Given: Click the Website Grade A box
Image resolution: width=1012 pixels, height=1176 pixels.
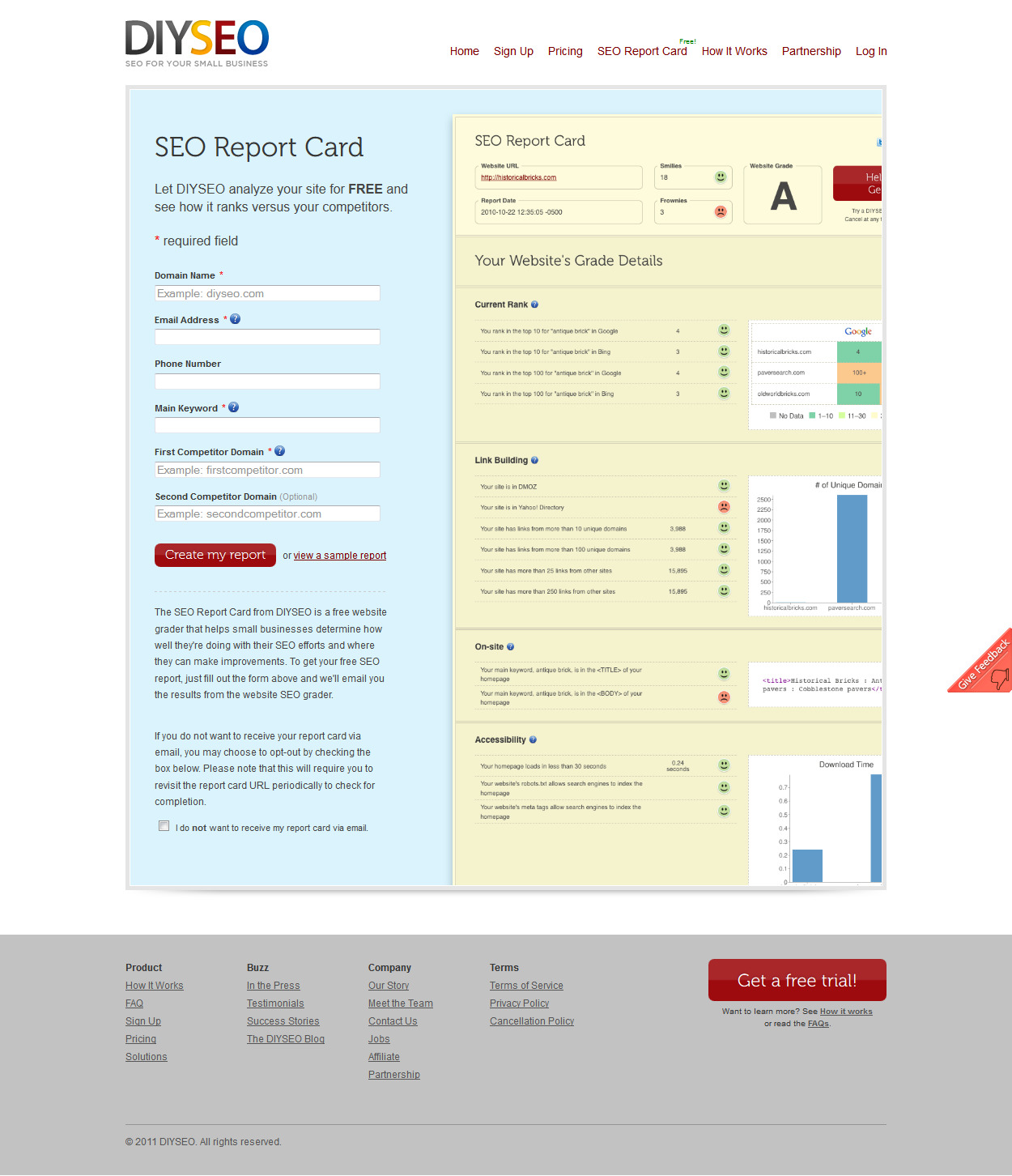Looking at the screenshot, I should pyautogui.click(x=783, y=195).
